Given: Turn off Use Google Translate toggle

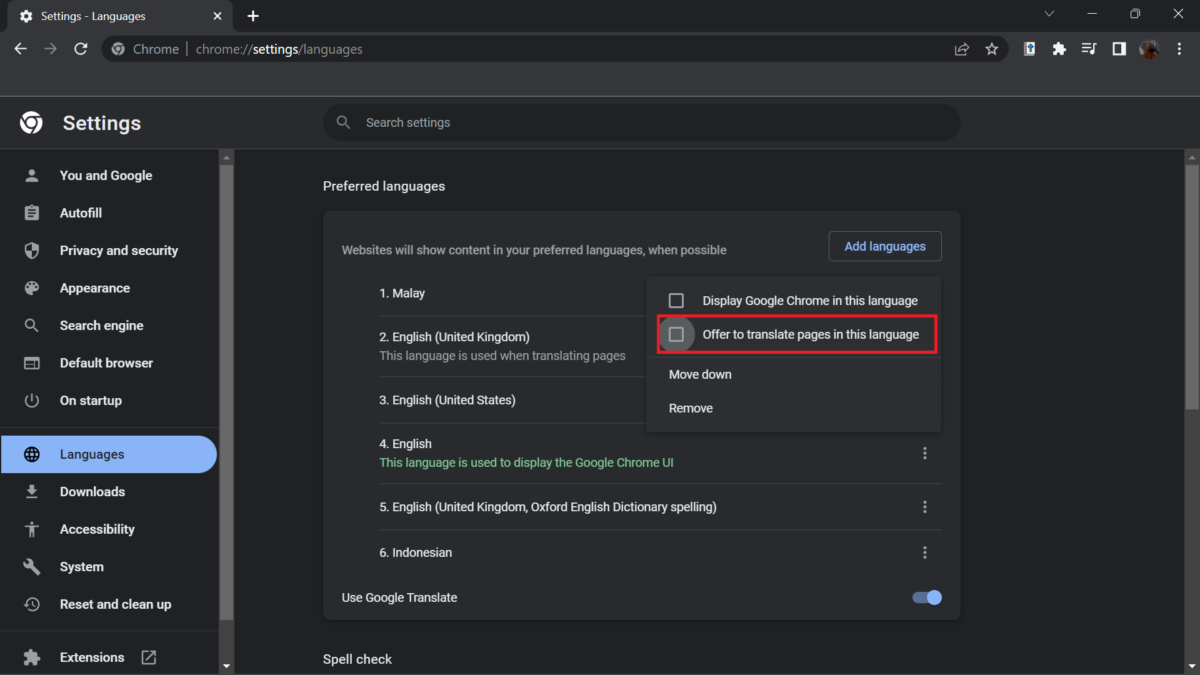Looking at the screenshot, I should click(927, 598).
